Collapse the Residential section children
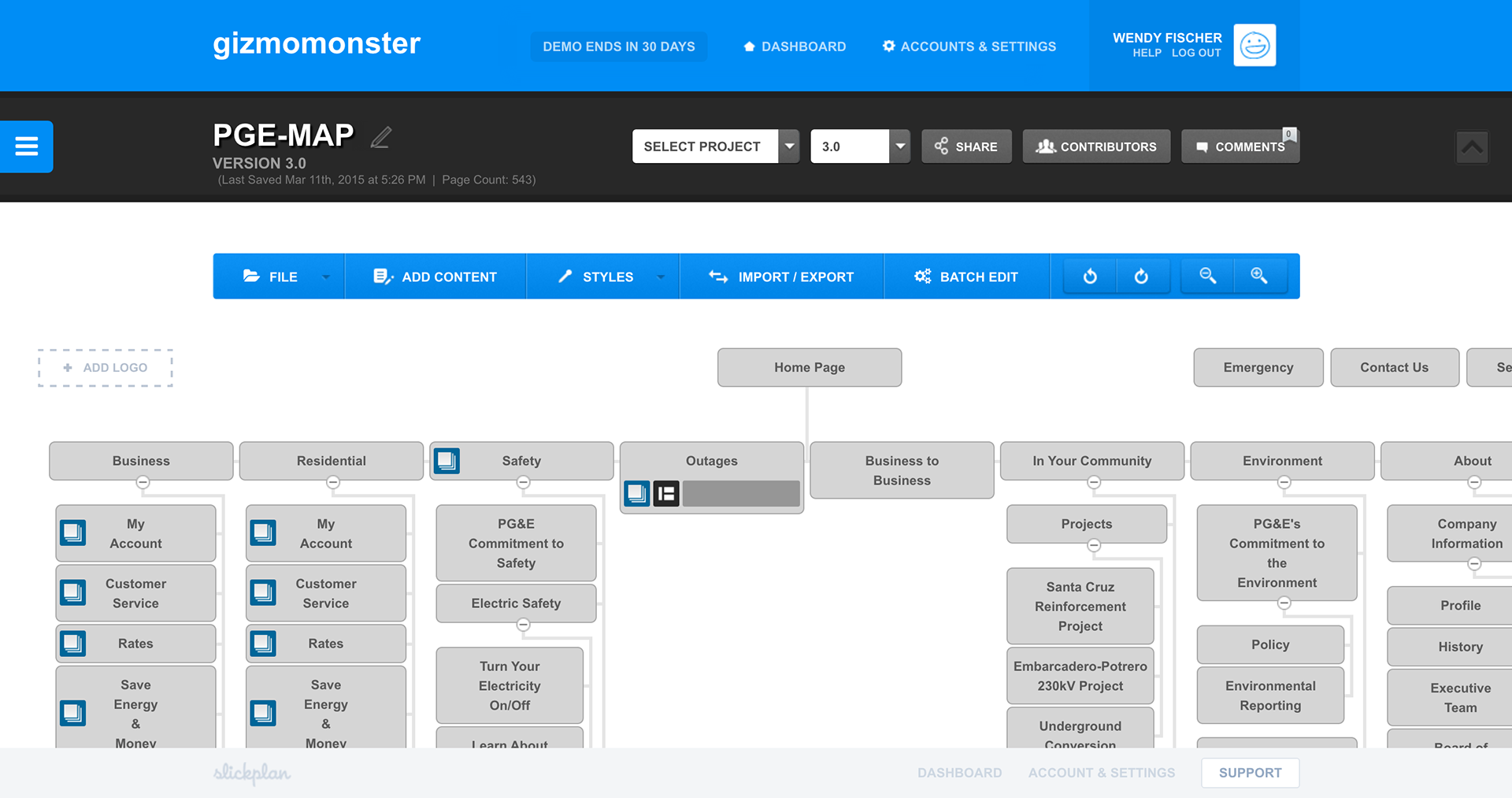This screenshot has width=1512, height=798. tap(333, 482)
